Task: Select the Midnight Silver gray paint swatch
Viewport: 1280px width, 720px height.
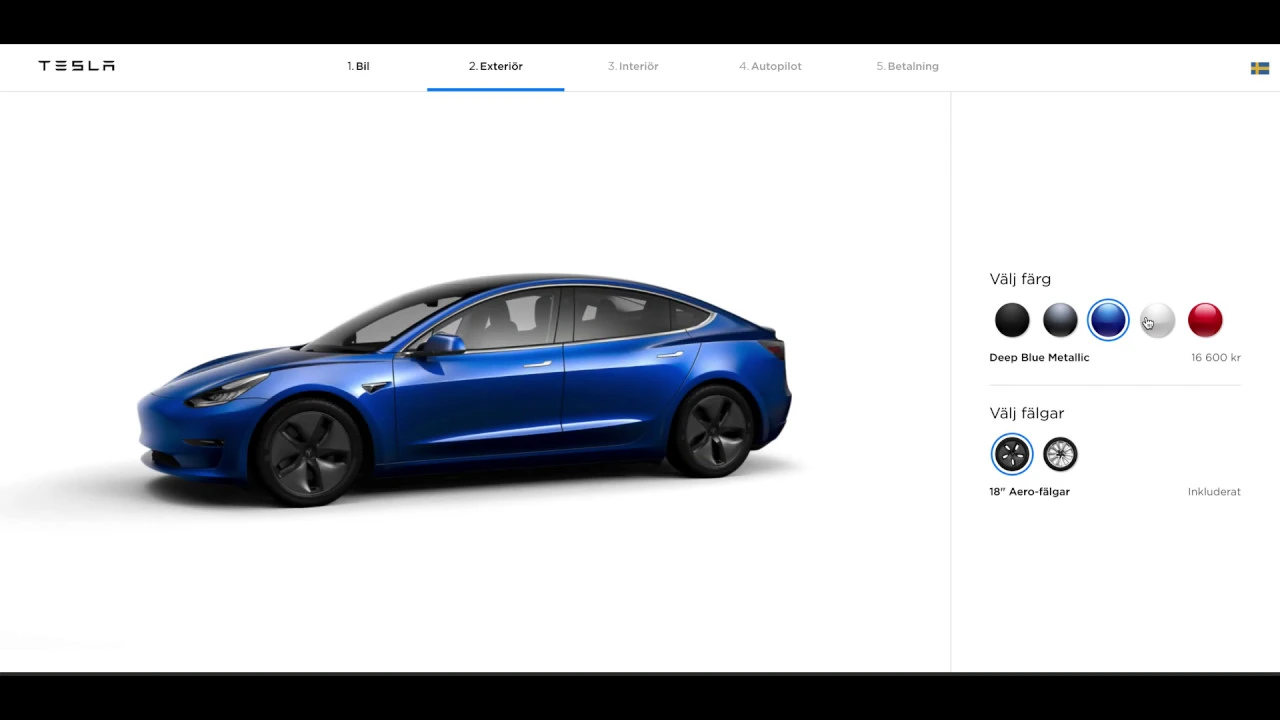Action: [1060, 320]
